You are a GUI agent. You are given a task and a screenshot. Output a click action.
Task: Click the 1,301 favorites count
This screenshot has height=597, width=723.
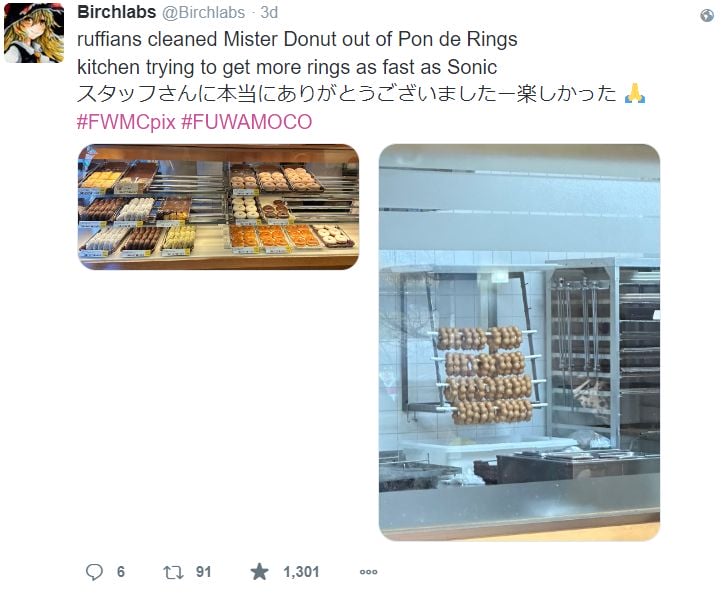click(301, 572)
